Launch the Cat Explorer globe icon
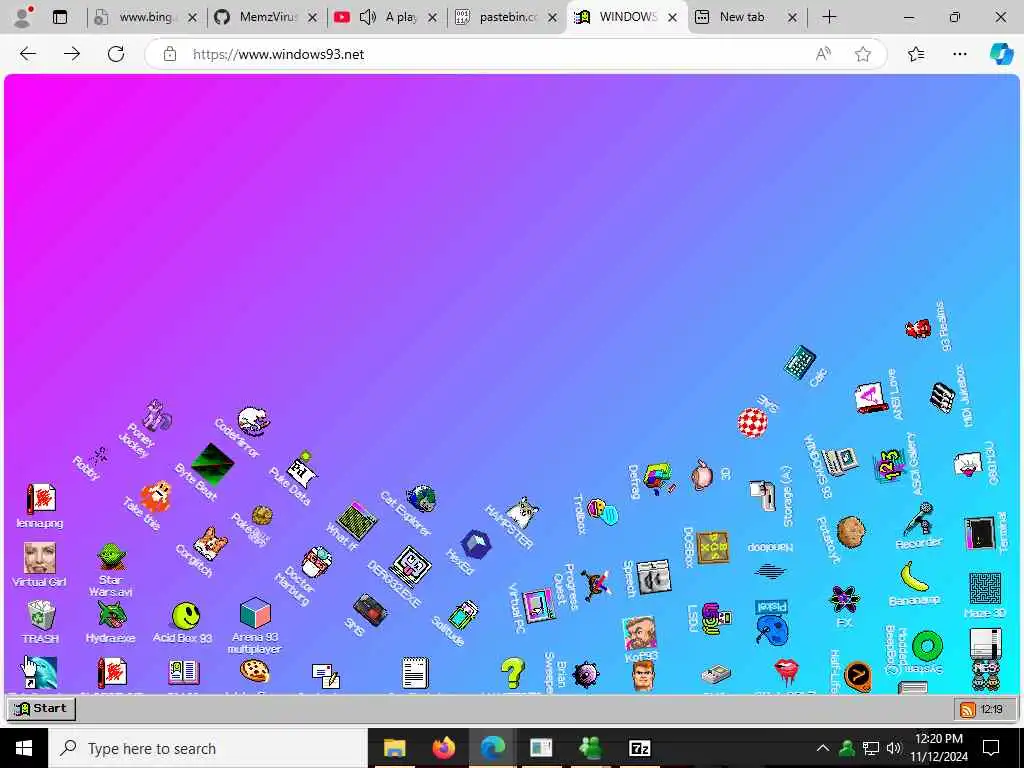The width and height of the screenshot is (1024, 768). point(421,498)
